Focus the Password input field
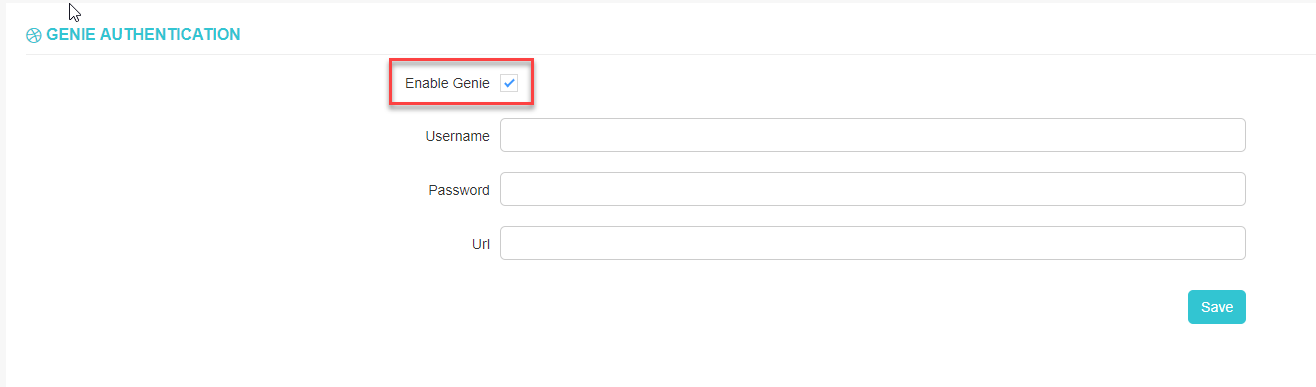Viewport: 1316px width, 387px height. tap(872, 189)
